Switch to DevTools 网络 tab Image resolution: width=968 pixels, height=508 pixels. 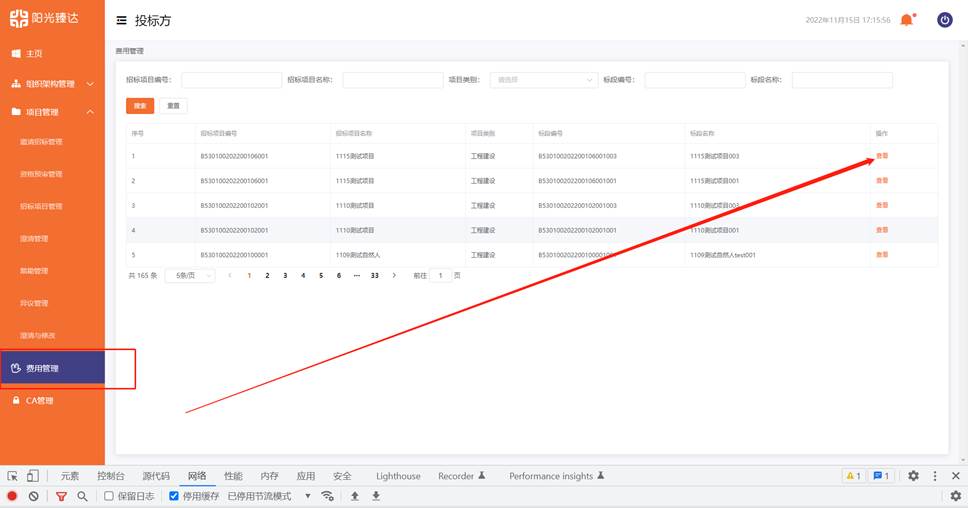click(x=197, y=476)
